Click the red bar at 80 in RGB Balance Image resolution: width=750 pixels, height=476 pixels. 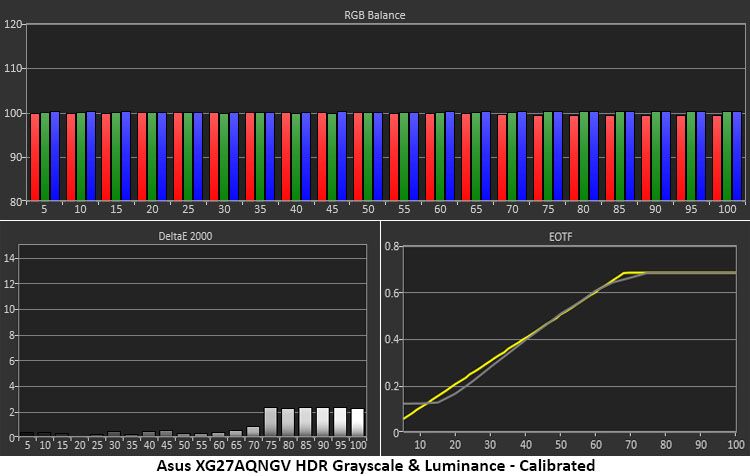tap(574, 158)
